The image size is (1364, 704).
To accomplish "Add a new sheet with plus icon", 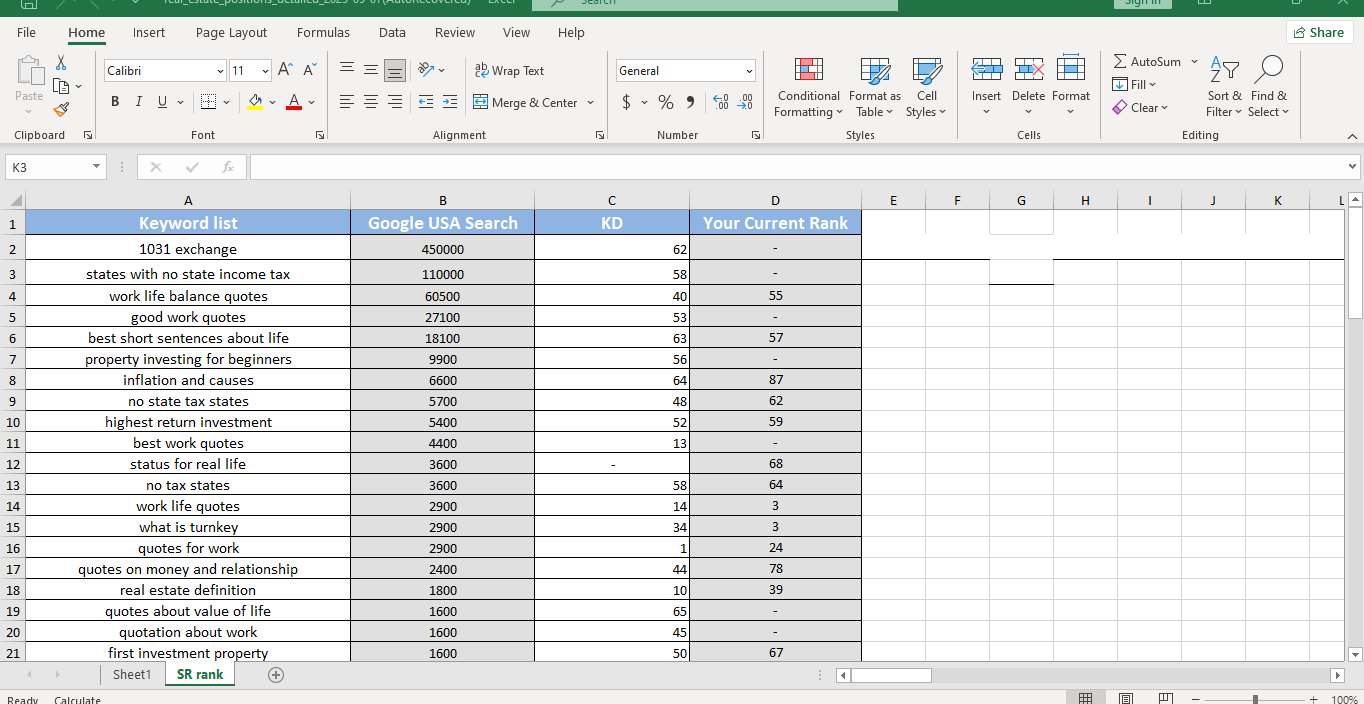I will [276, 675].
